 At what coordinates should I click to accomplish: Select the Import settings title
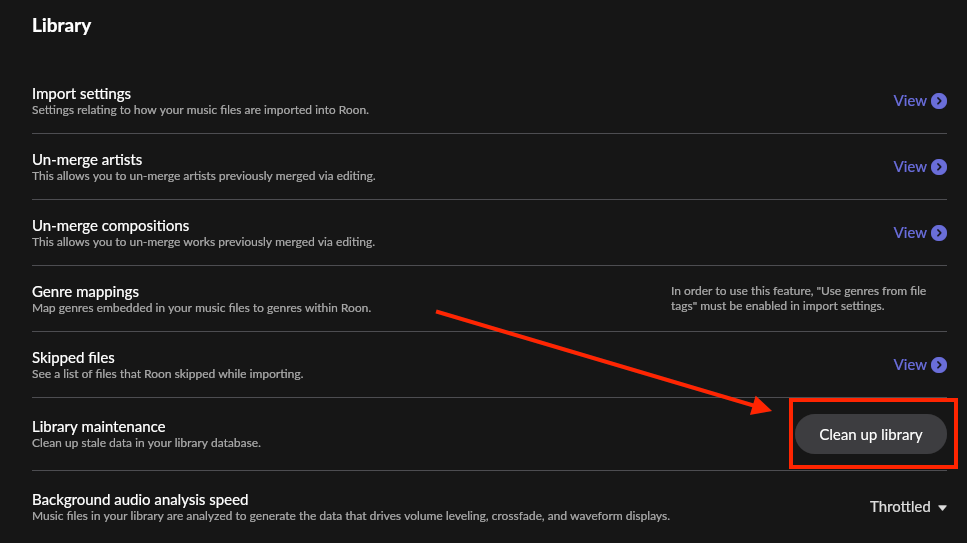[x=81, y=94]
